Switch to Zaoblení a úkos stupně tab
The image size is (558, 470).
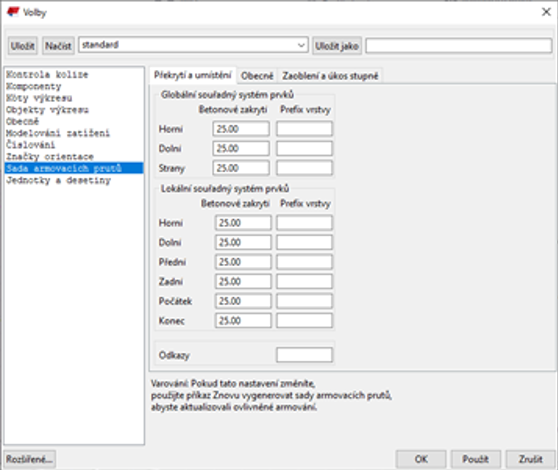[330, 76]
